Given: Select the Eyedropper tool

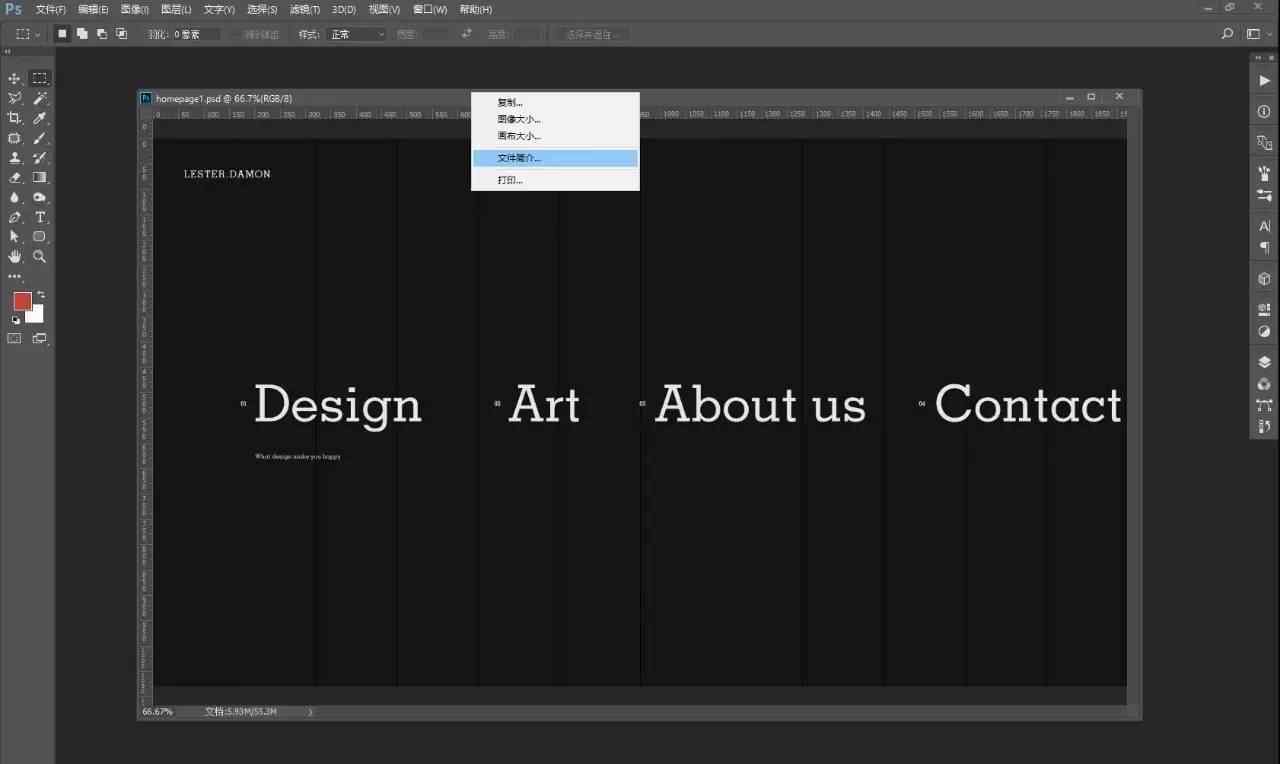Looking at the screenshot, I should (40, 118).
